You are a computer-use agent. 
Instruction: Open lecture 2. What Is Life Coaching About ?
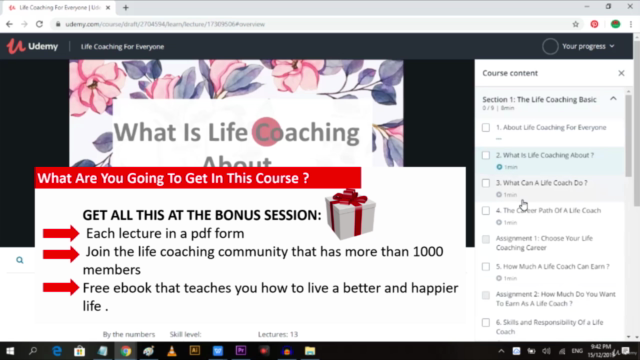click(544, 155)
